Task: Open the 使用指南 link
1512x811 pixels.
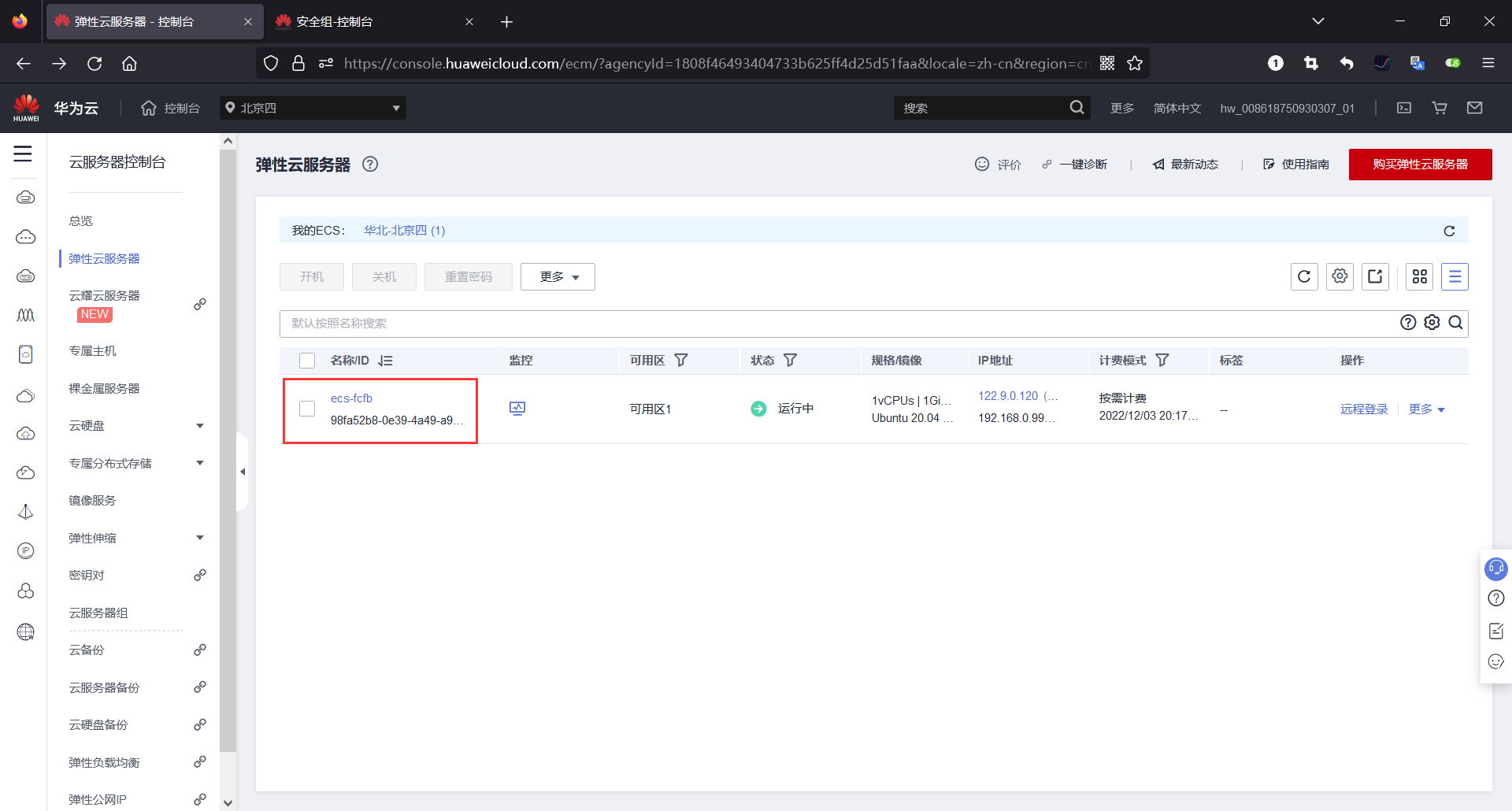Action: pyautogui.click(x=1296, y=165)
